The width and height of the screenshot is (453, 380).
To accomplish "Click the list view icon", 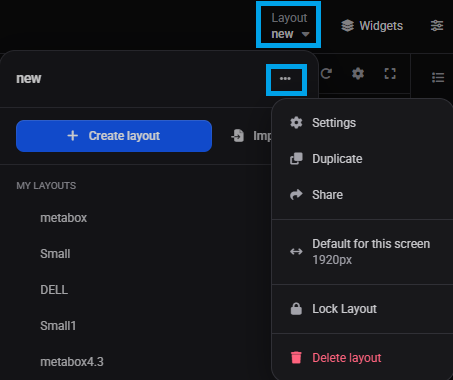I will pyautogui.click(x=438, y=77).
